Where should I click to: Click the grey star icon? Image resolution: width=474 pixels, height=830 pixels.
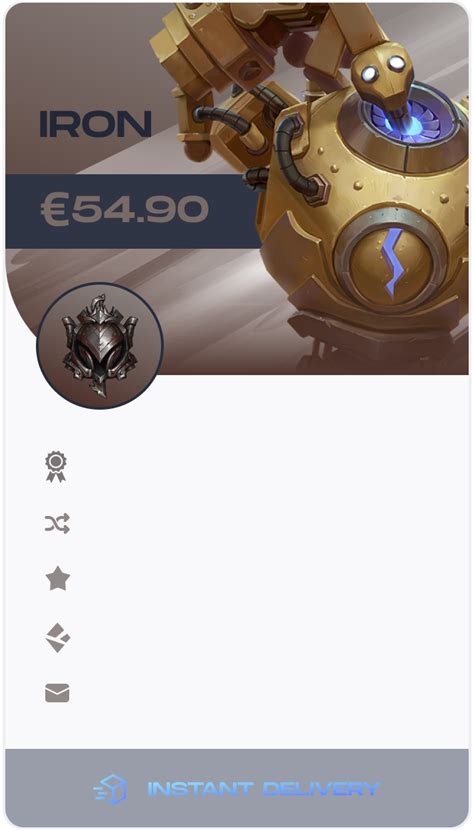pyautogui.click(x=58, y=578)
